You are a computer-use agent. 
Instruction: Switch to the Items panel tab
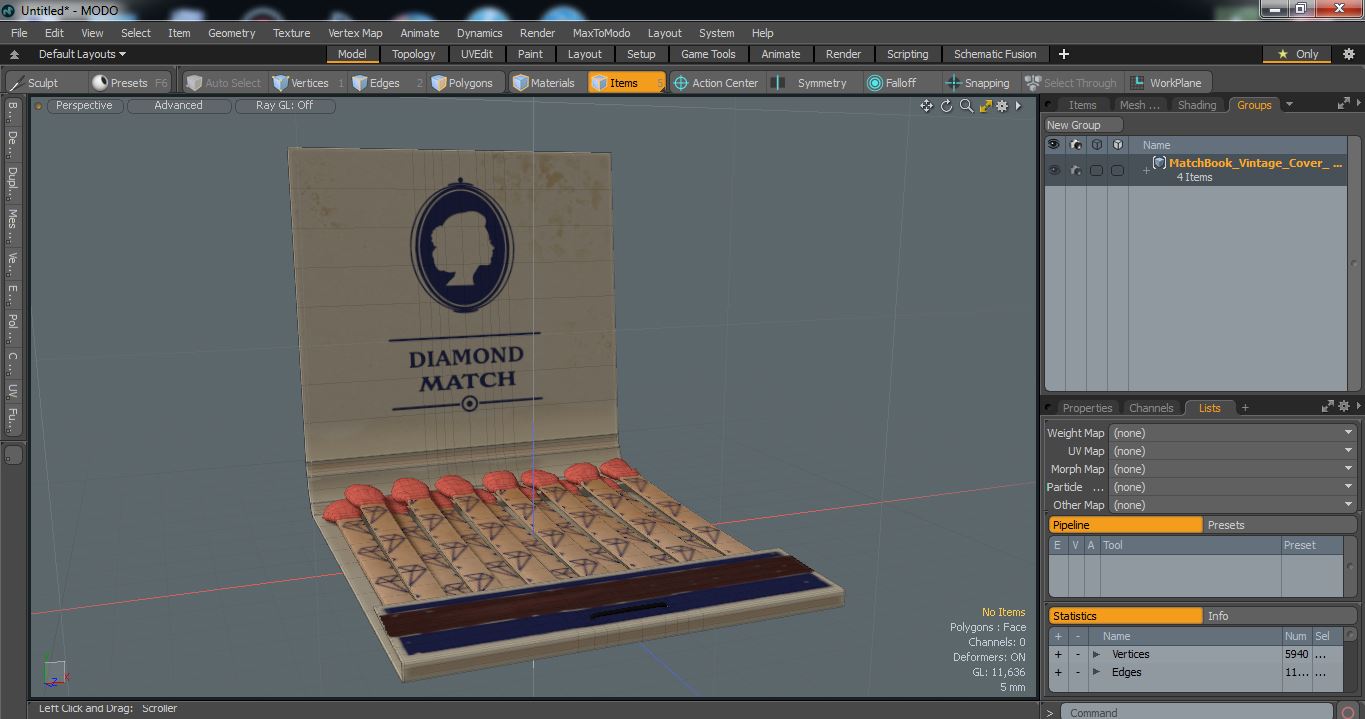click(x=1082, y=105)
